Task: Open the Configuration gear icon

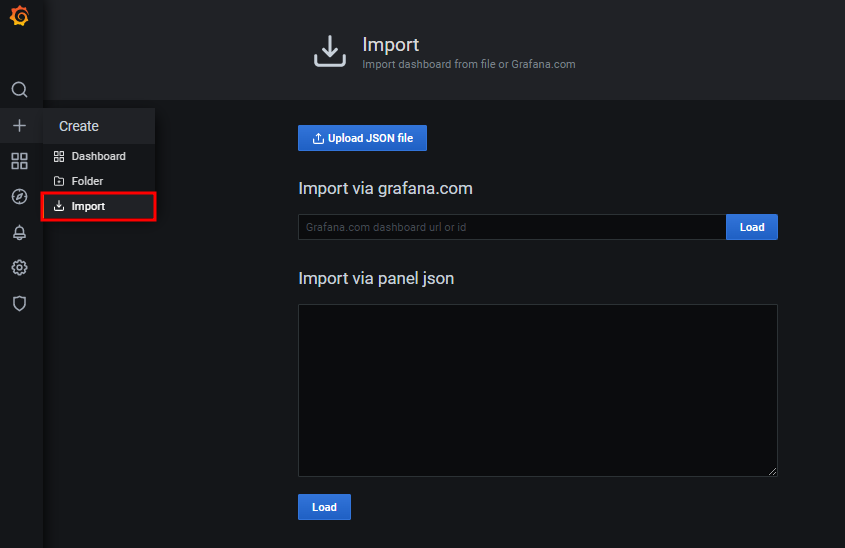Action: tap(19, 268)
